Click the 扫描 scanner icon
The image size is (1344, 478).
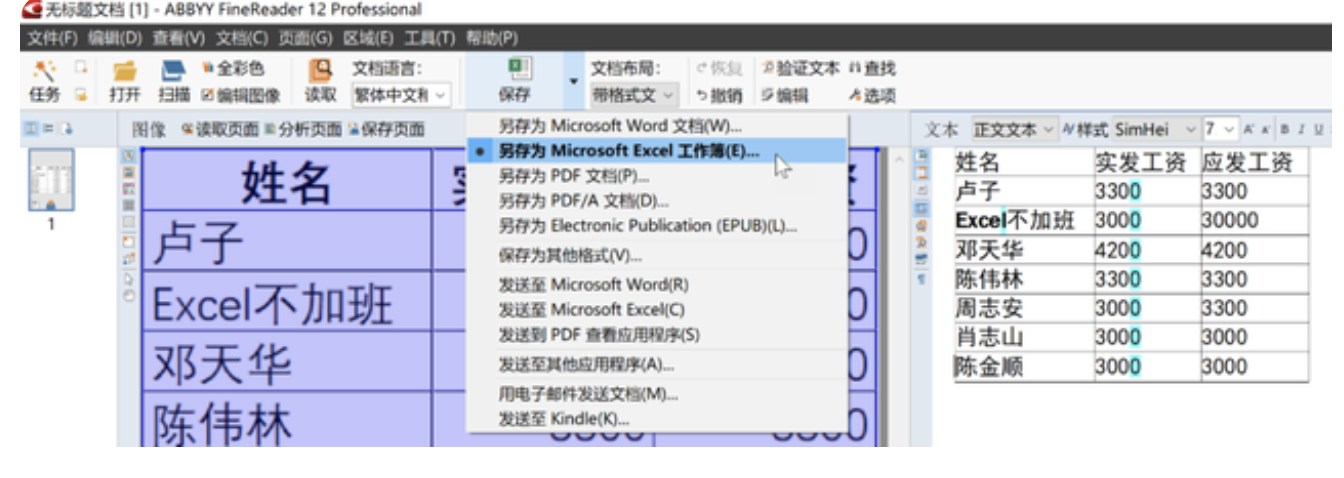tap(174, 71)
